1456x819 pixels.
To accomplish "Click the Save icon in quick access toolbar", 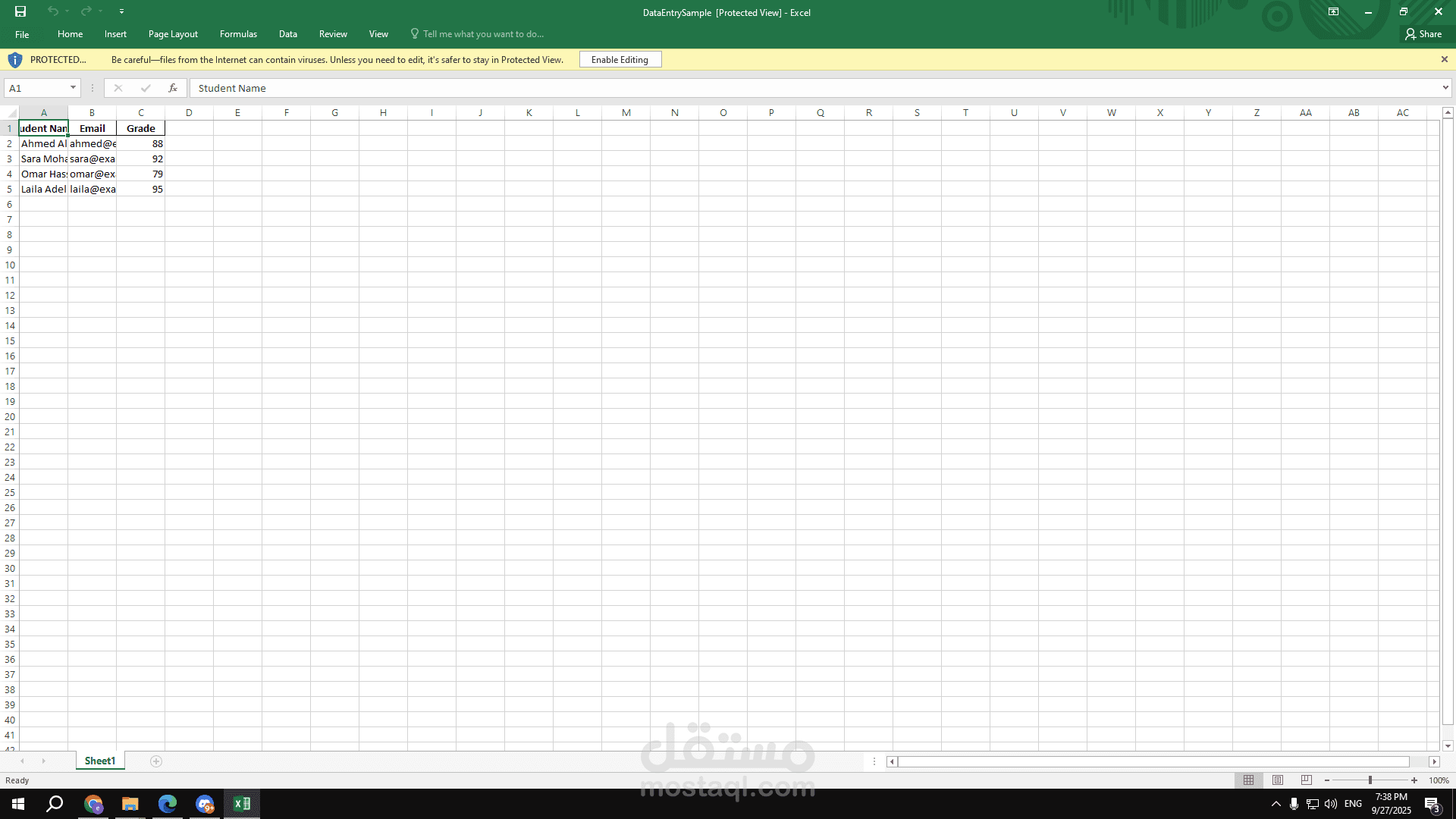I will (x=20, y=11).
